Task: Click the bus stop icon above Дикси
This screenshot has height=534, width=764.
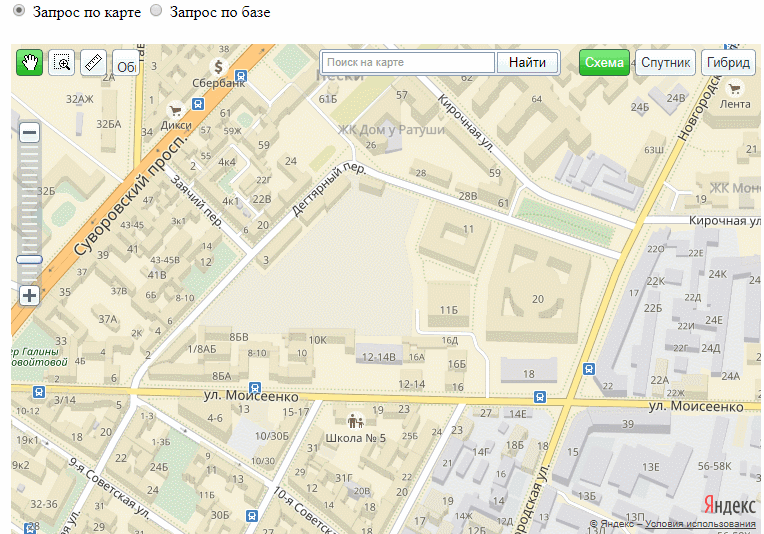Action: click(198, 104)
